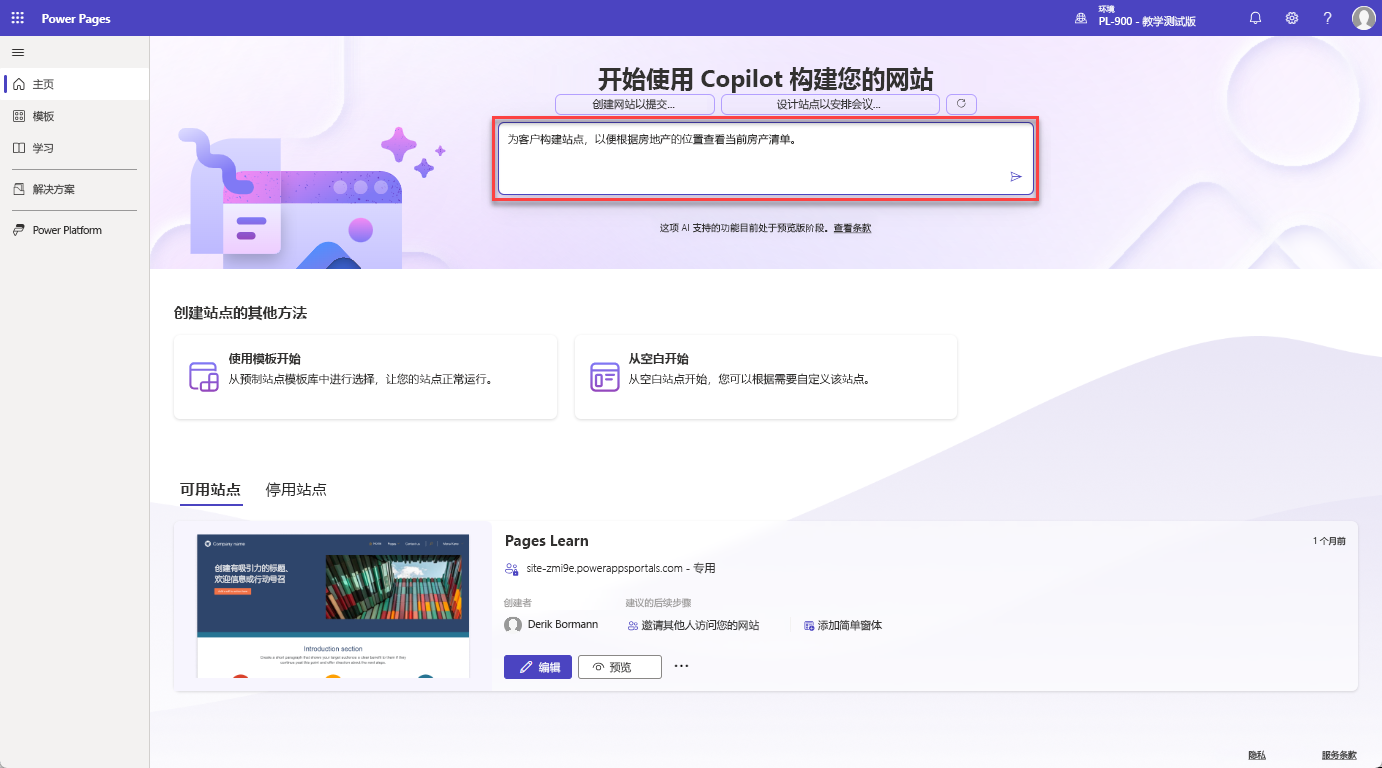Click the solutions icon next to 解决方案
Image resolution: width=1382 pixels, height=768 pixels.
19,189
